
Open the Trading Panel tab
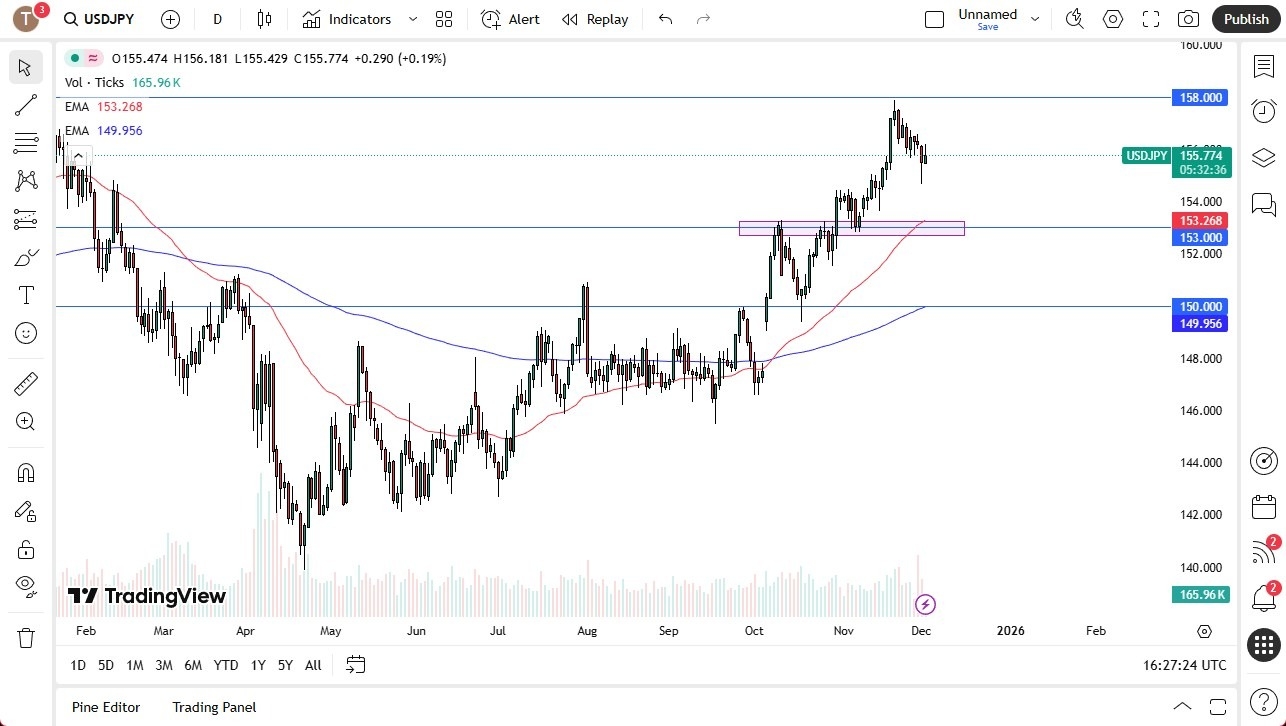coord(213,707)
